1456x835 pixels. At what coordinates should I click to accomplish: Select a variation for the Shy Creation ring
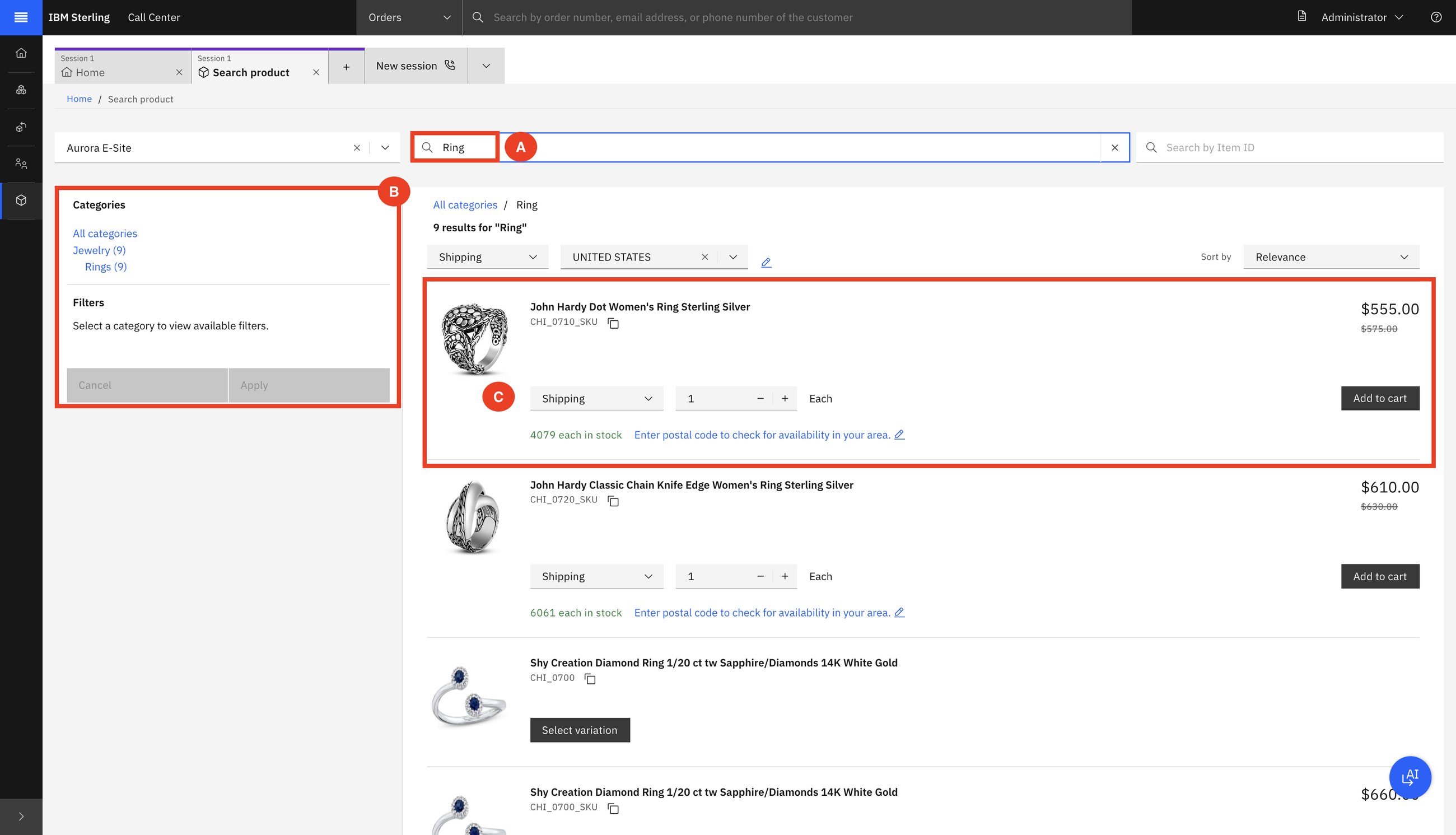(580, 730)
